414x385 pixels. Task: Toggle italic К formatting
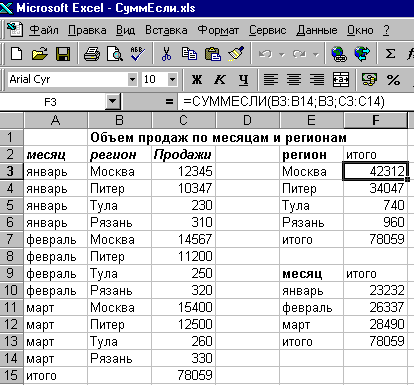(x=220, y=79)
